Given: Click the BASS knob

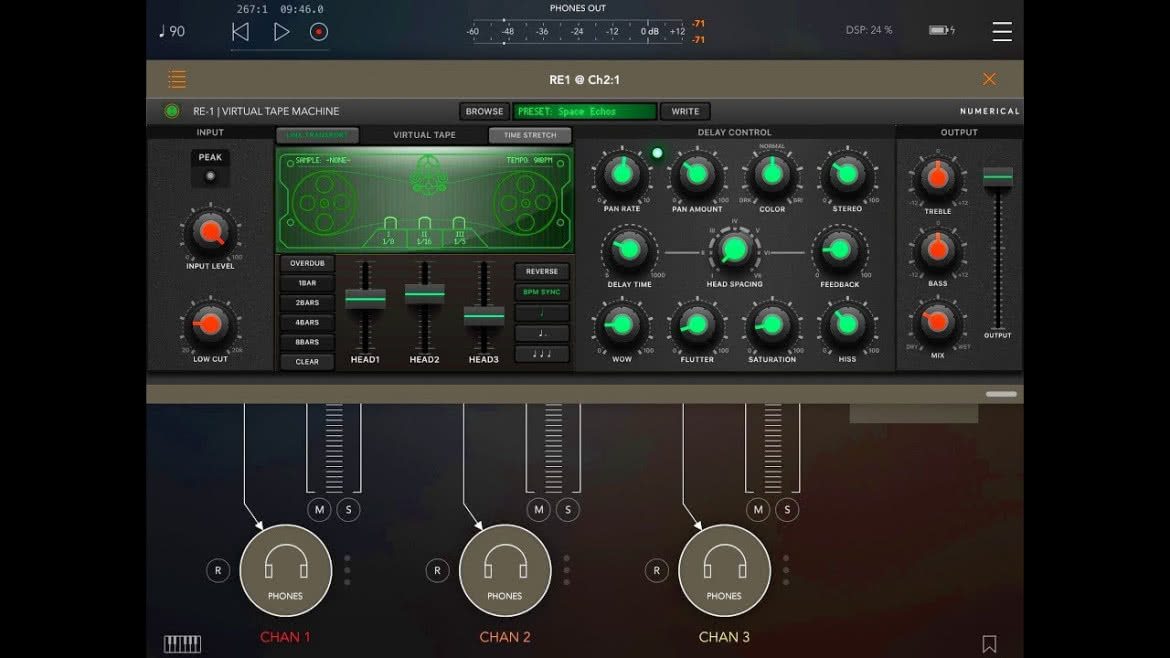Looking at the screenshot, I should 938,250.
